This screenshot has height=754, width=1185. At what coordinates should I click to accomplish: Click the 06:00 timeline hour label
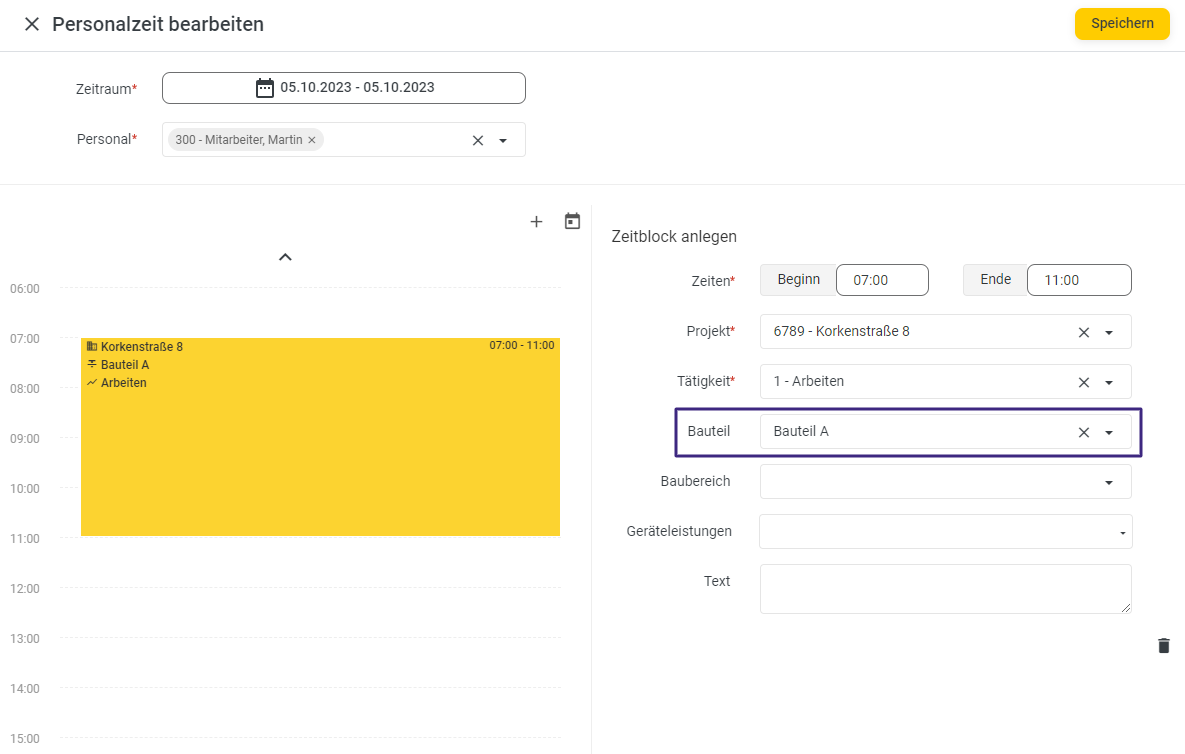(x=25, y=289)
